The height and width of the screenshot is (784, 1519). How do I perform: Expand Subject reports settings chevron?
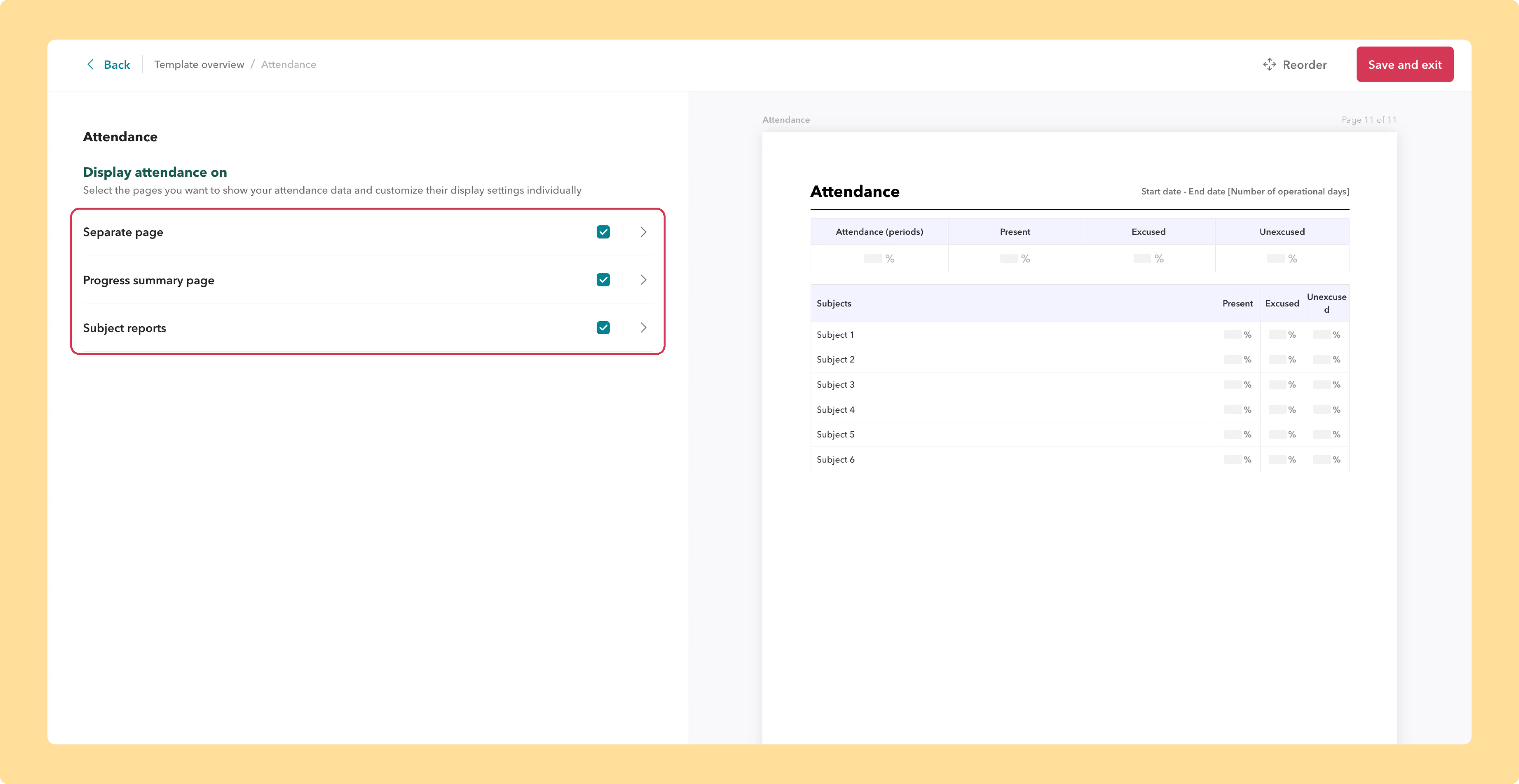click(643, 327)
